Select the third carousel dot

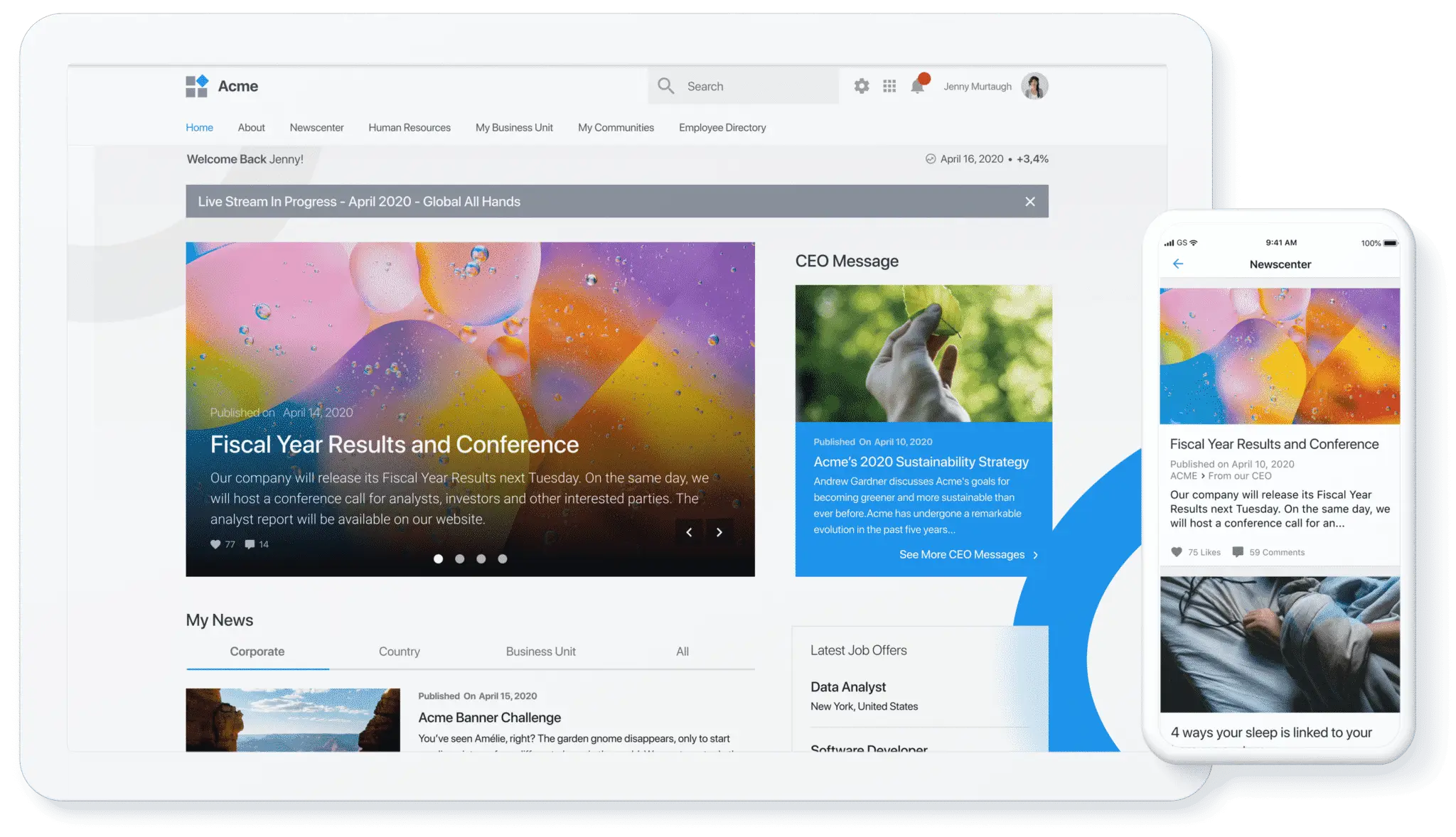coord(481,559)
